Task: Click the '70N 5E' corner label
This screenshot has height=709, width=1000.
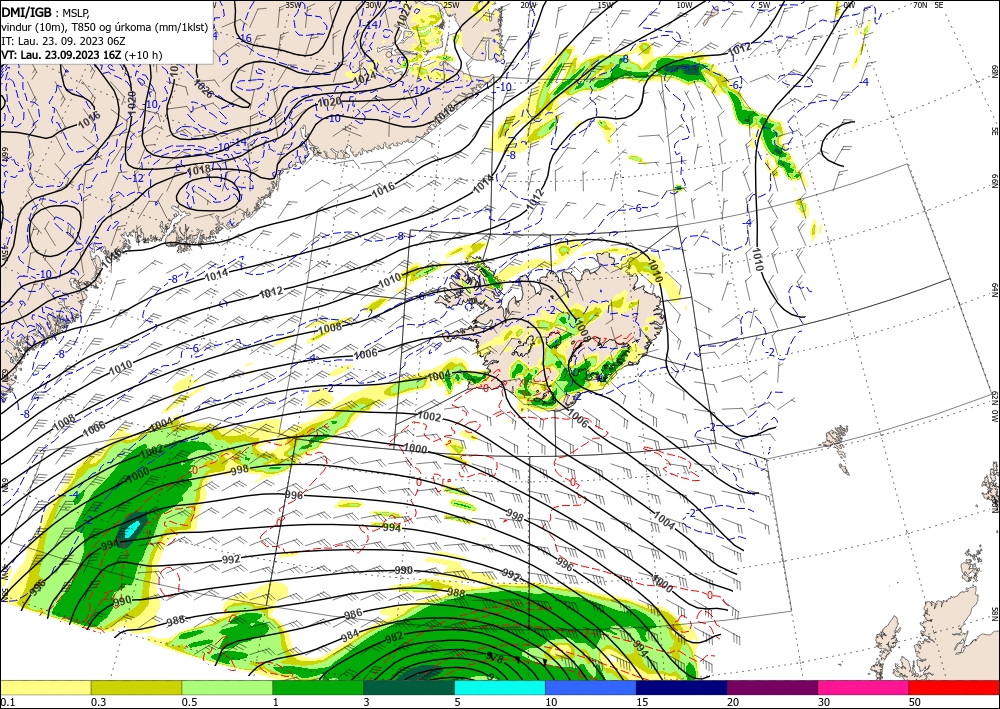Action: pos(928,5)
